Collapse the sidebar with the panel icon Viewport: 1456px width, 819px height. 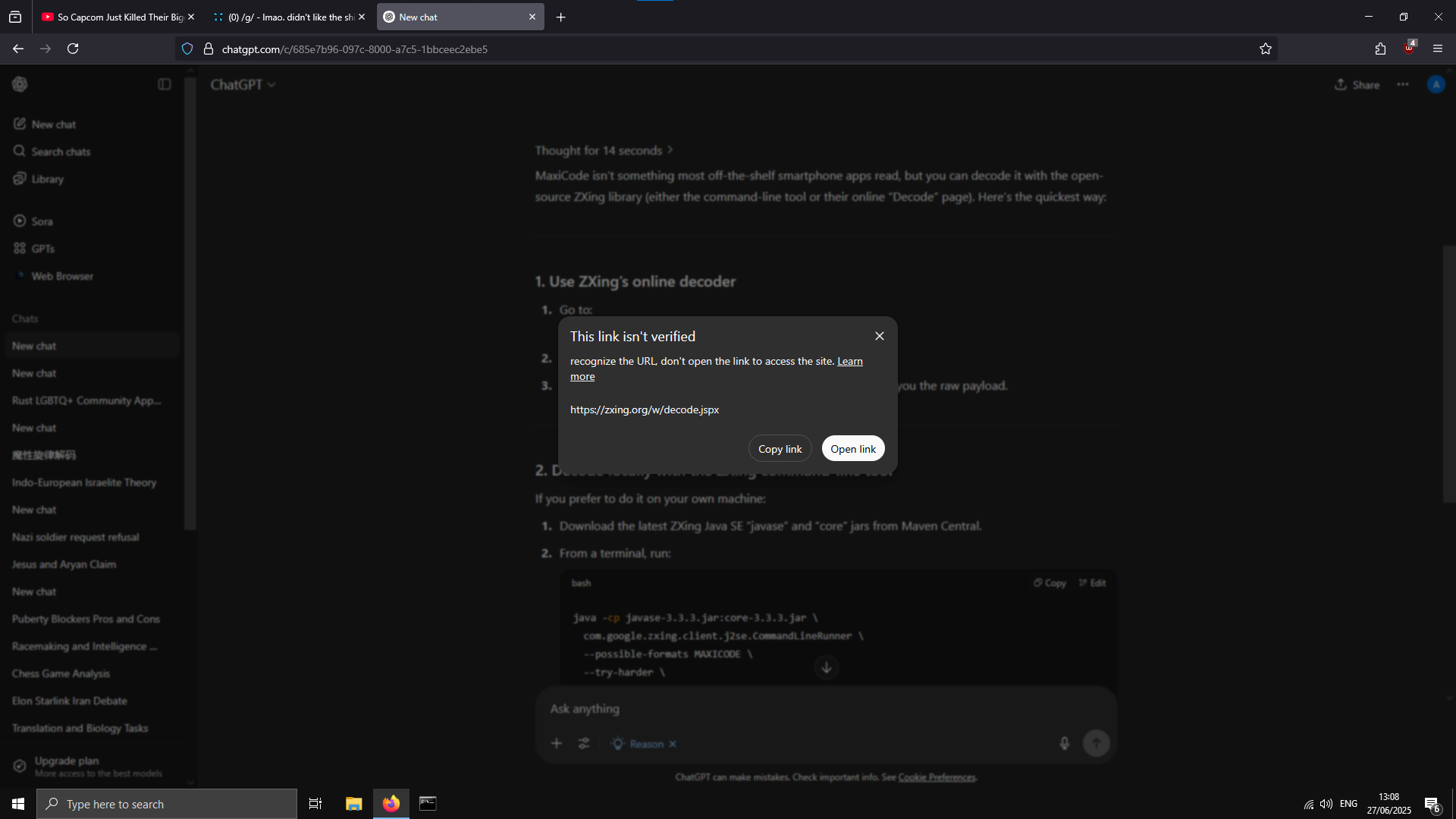[165, 84]
